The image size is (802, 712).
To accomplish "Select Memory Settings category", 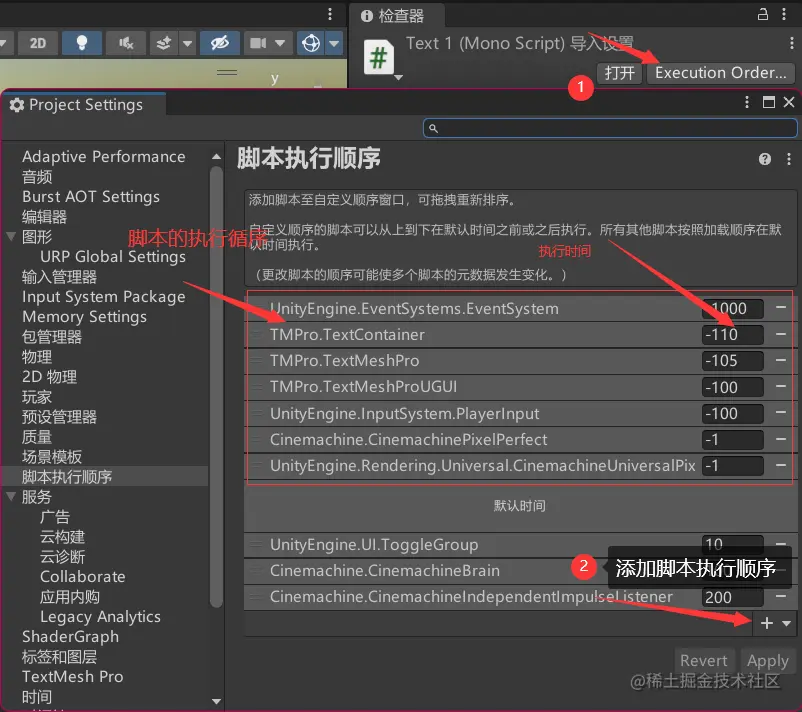I will click(x=84, y=317).
